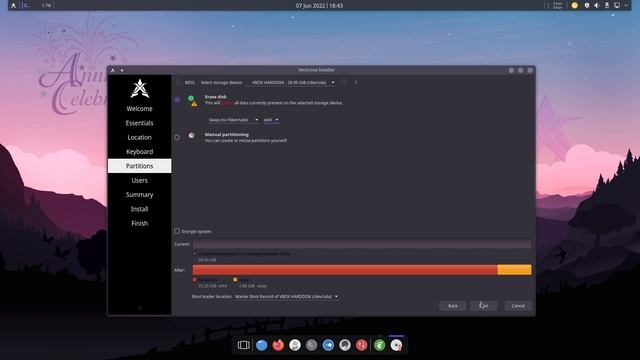Click the red root legend square
This screenshot has width=640, height=360.
click(x=194, y=280)
